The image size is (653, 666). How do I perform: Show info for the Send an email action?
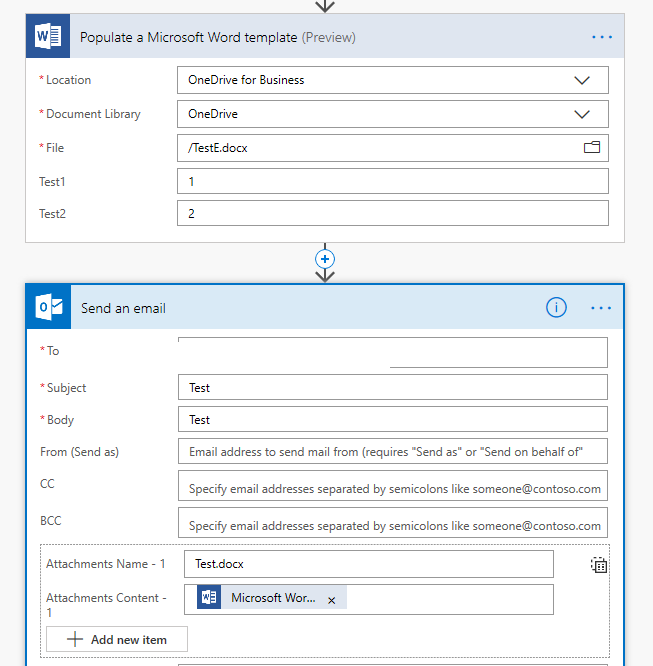(x=556, y=307)
